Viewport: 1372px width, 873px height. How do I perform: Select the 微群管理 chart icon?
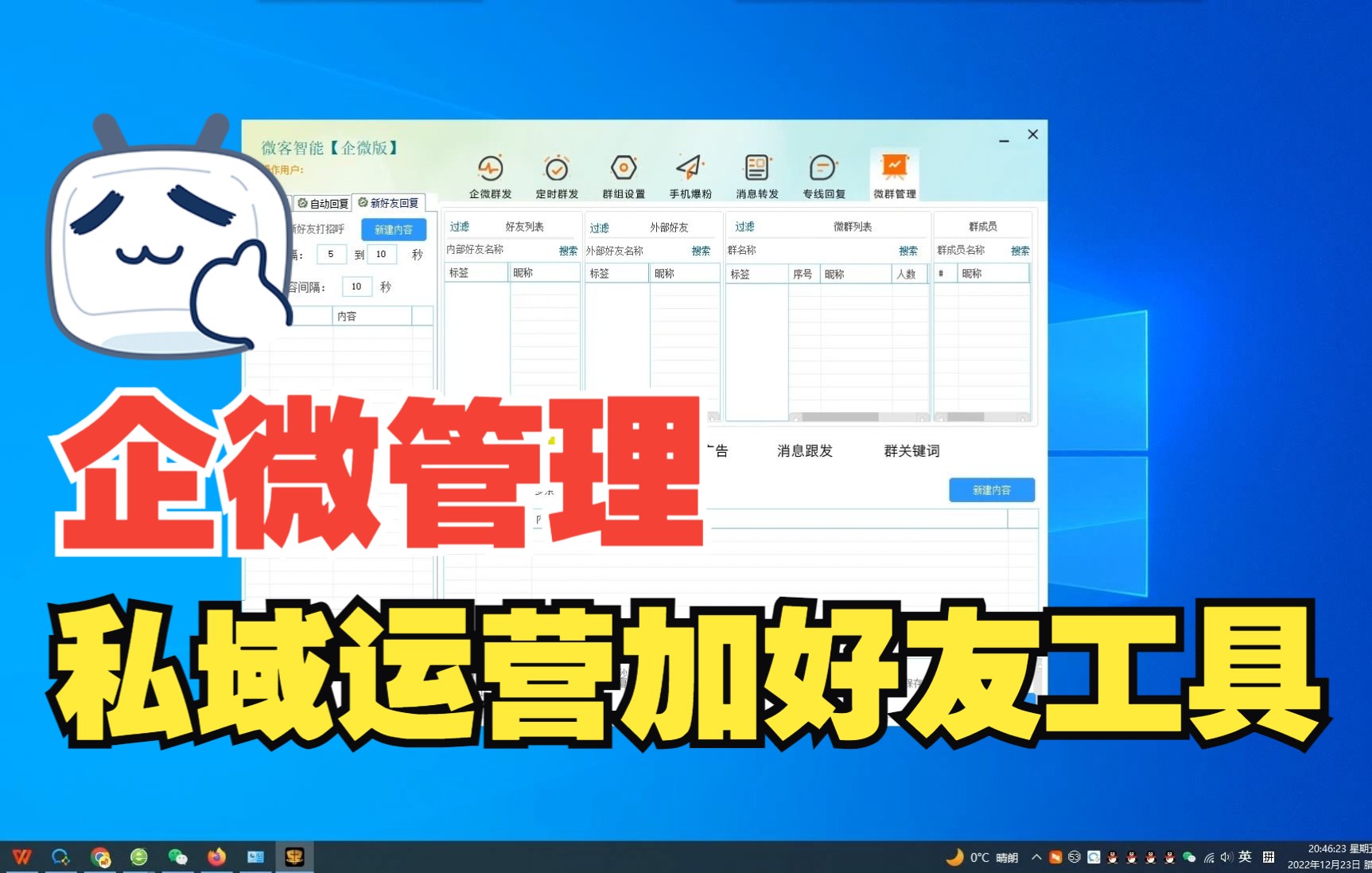pos(895,175)
